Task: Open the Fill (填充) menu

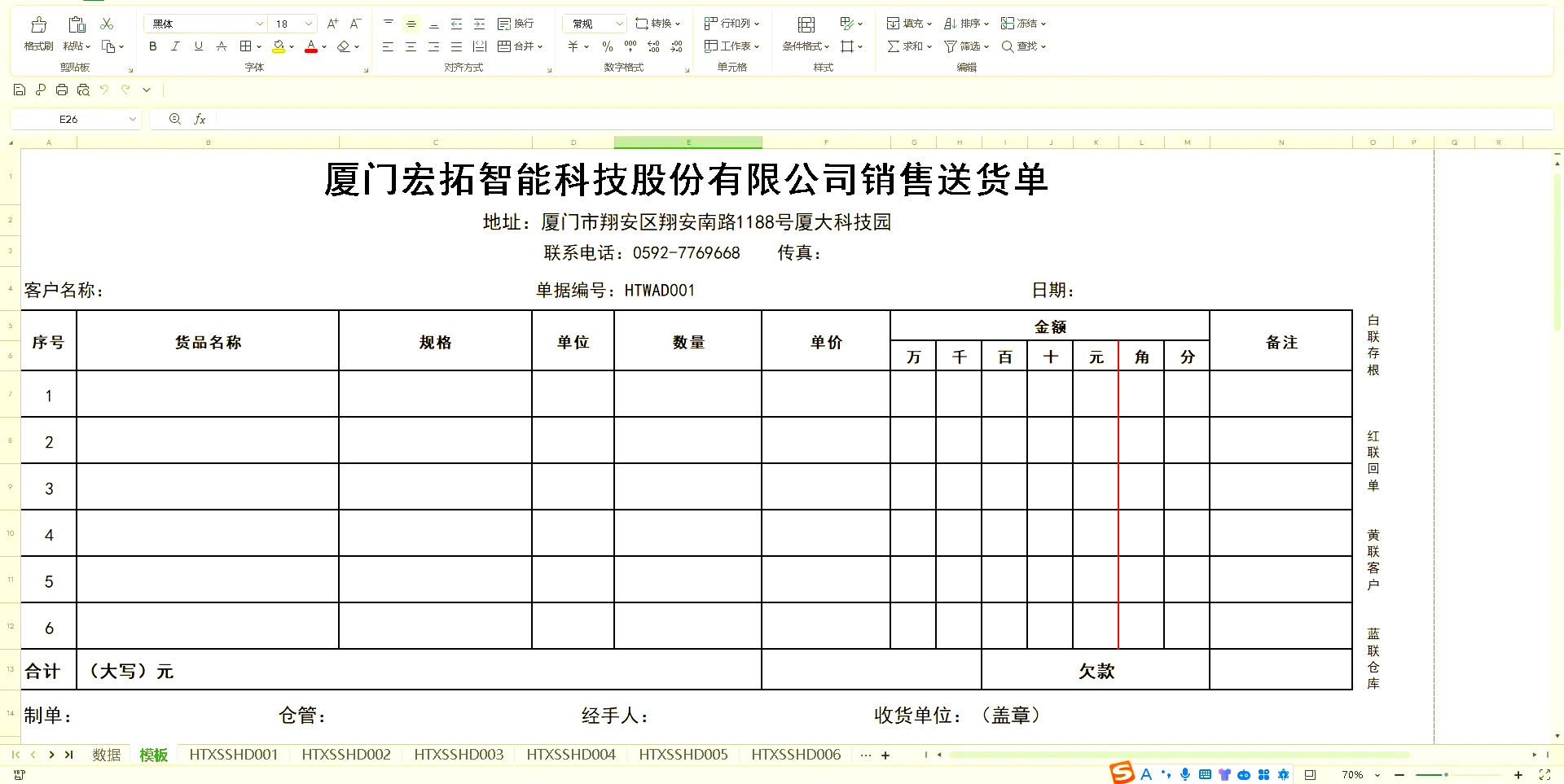Action: point(909,24)
